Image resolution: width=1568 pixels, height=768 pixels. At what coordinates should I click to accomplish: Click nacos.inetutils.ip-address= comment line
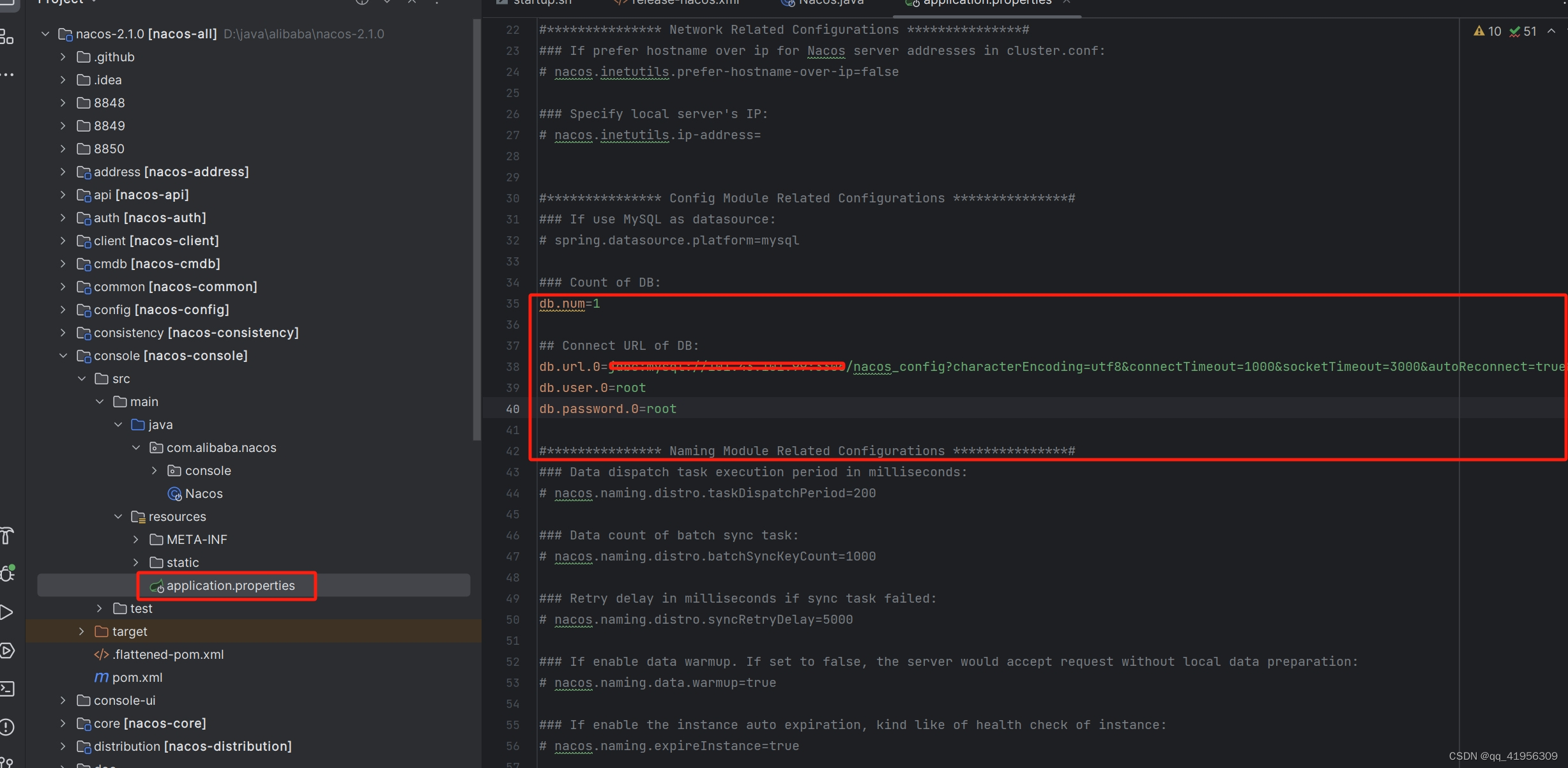click(x=650, y=135)
